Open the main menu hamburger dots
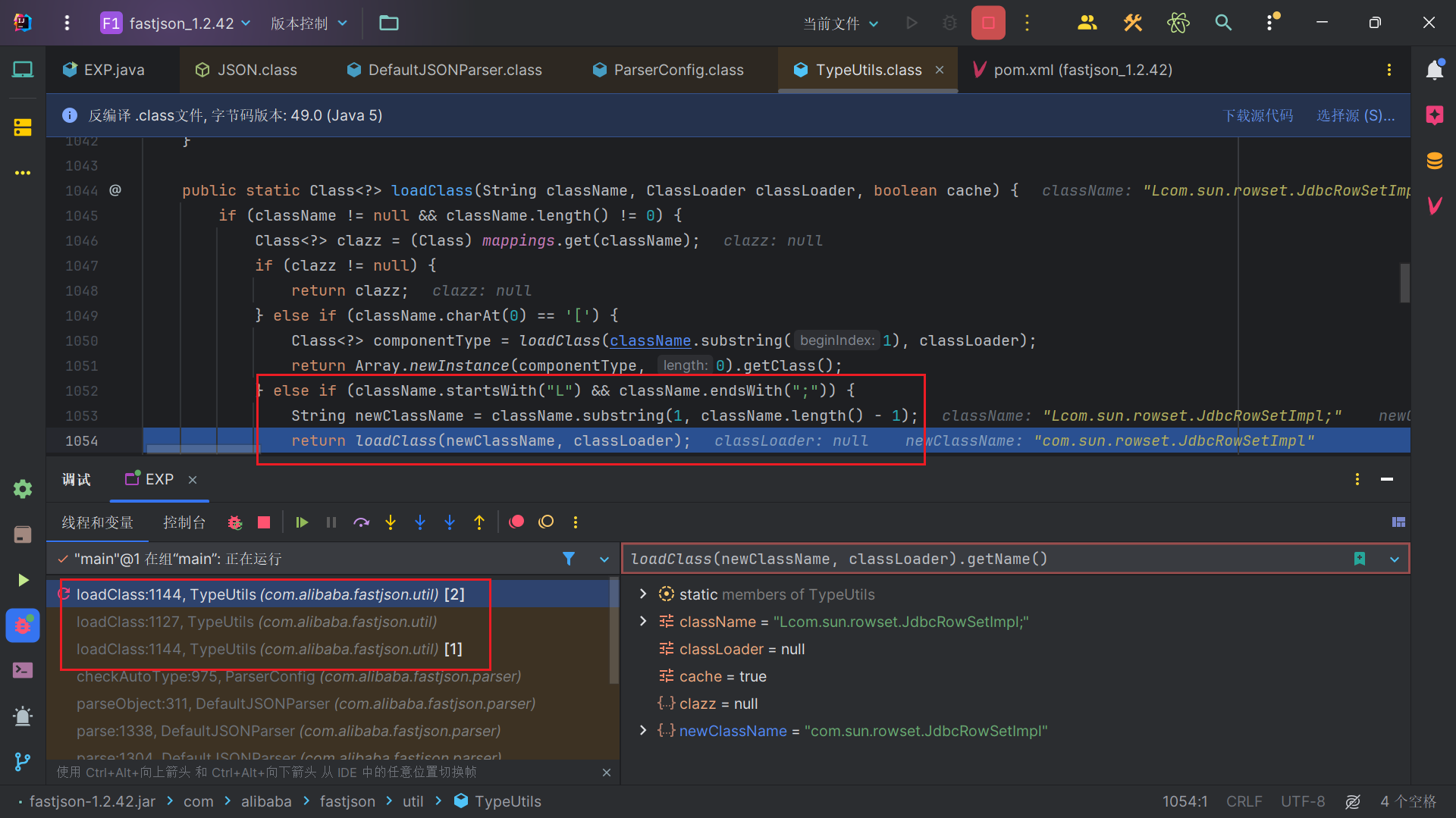The height and width of the screenshot is (818, 1456). point(67,23)
